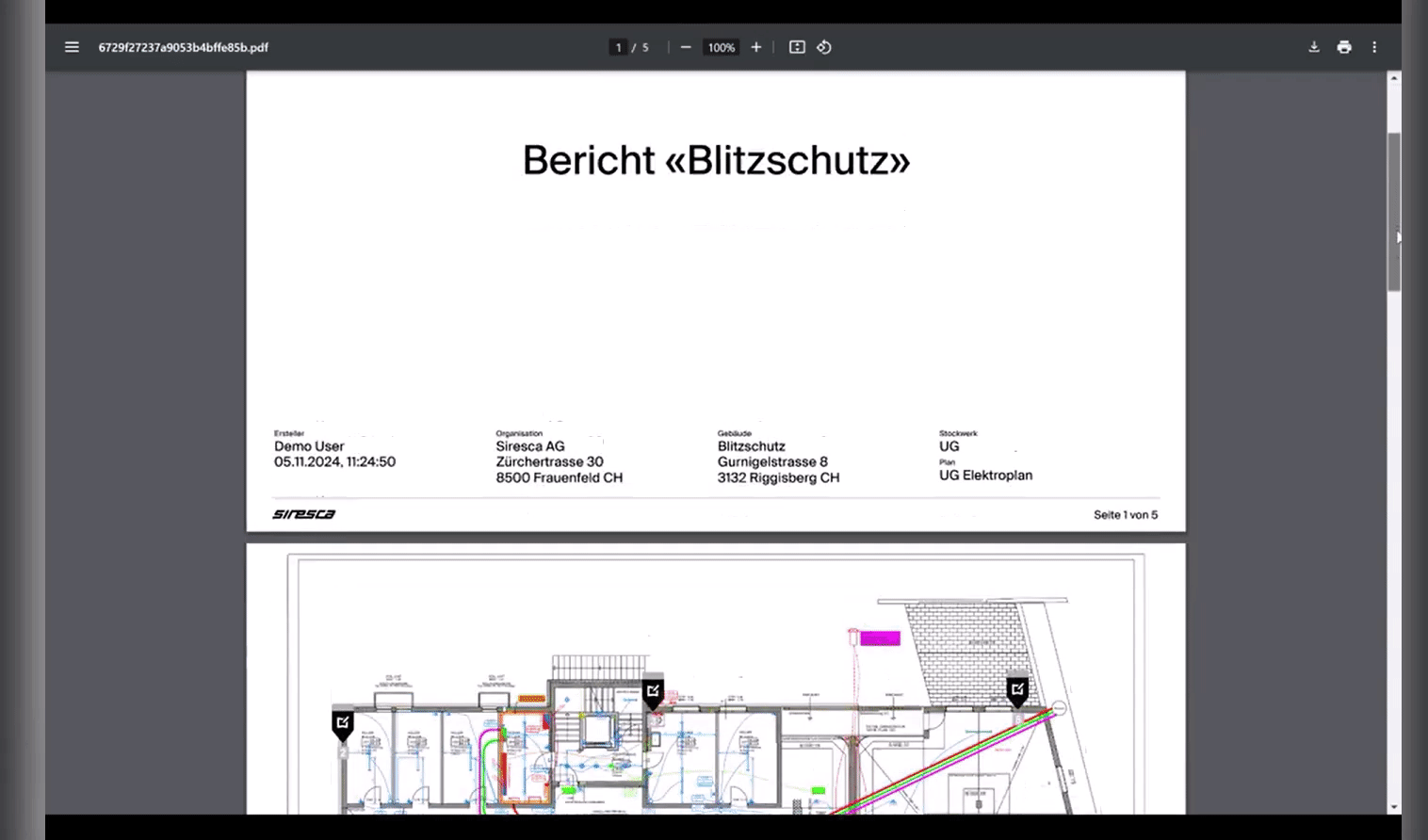
Task: Rotate the PDF counterclockwise
Action: [824, 47]
